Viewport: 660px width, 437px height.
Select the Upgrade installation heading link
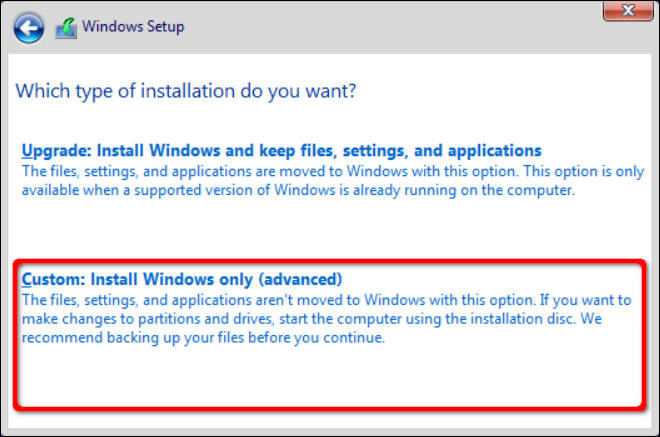281,150
